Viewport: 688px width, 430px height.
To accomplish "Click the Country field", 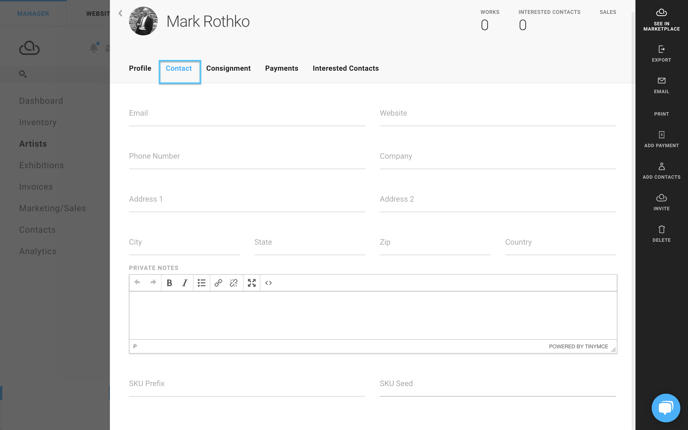I will [x=561, y=243].
